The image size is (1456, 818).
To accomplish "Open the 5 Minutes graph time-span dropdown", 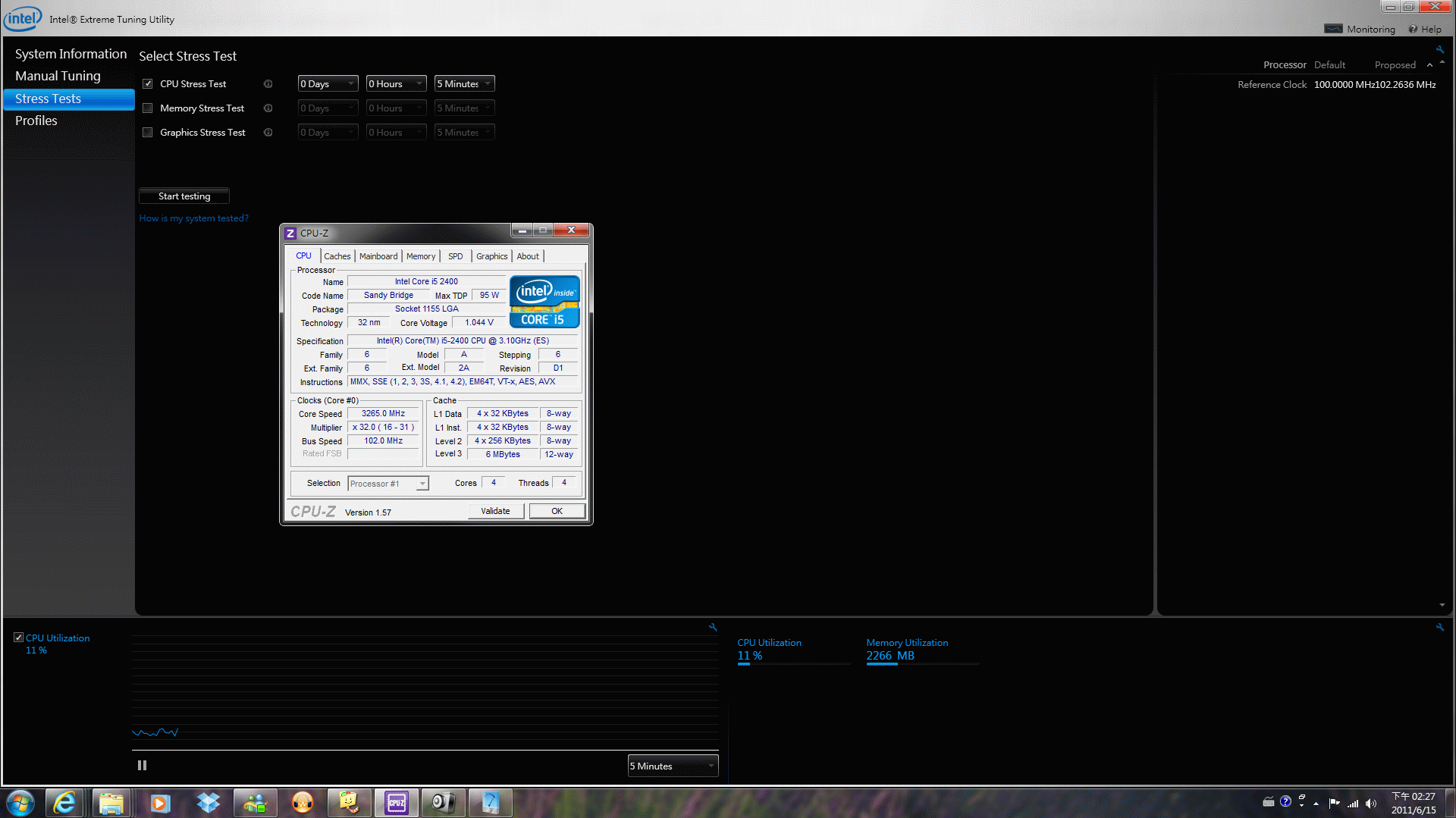I will point(673,766).
